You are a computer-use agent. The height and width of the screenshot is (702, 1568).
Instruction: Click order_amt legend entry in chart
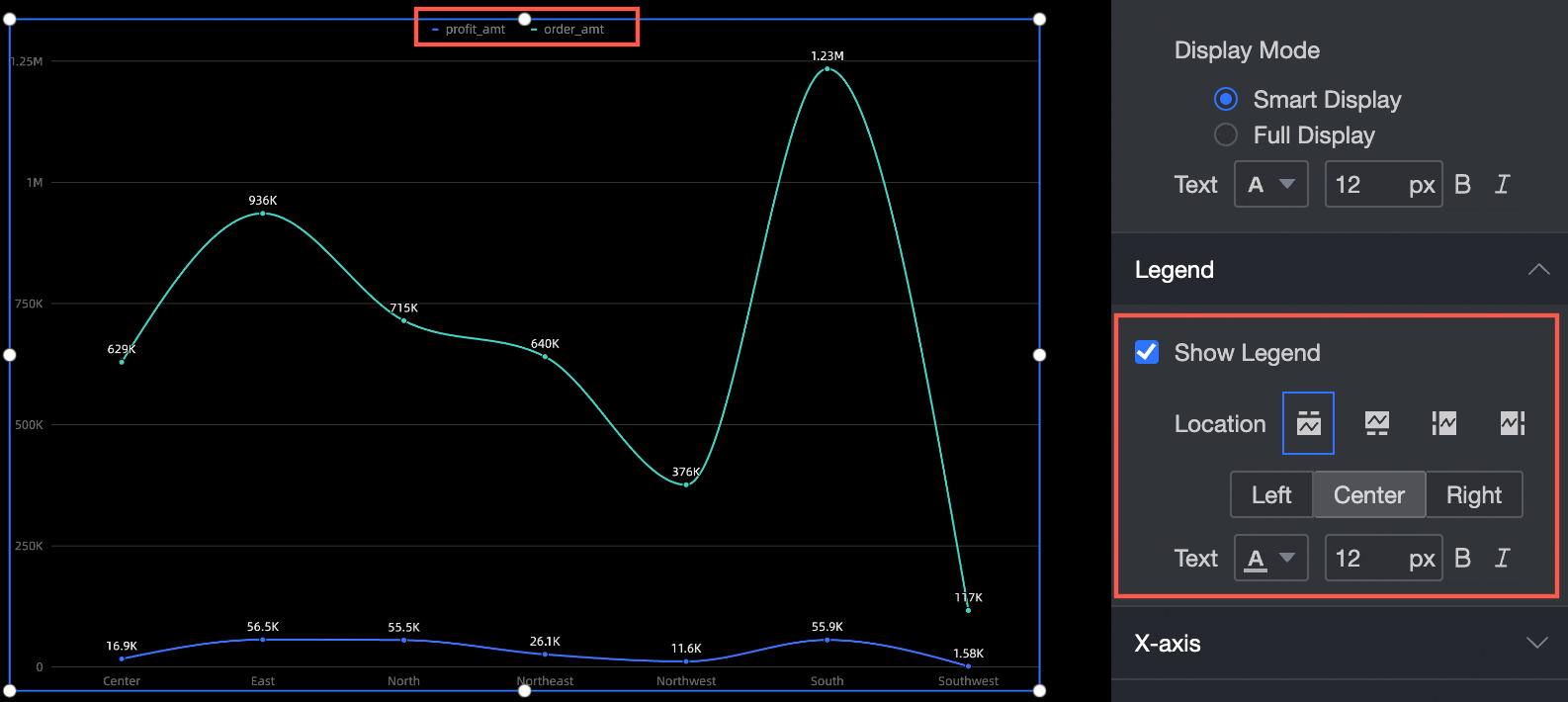coord(567,30)
